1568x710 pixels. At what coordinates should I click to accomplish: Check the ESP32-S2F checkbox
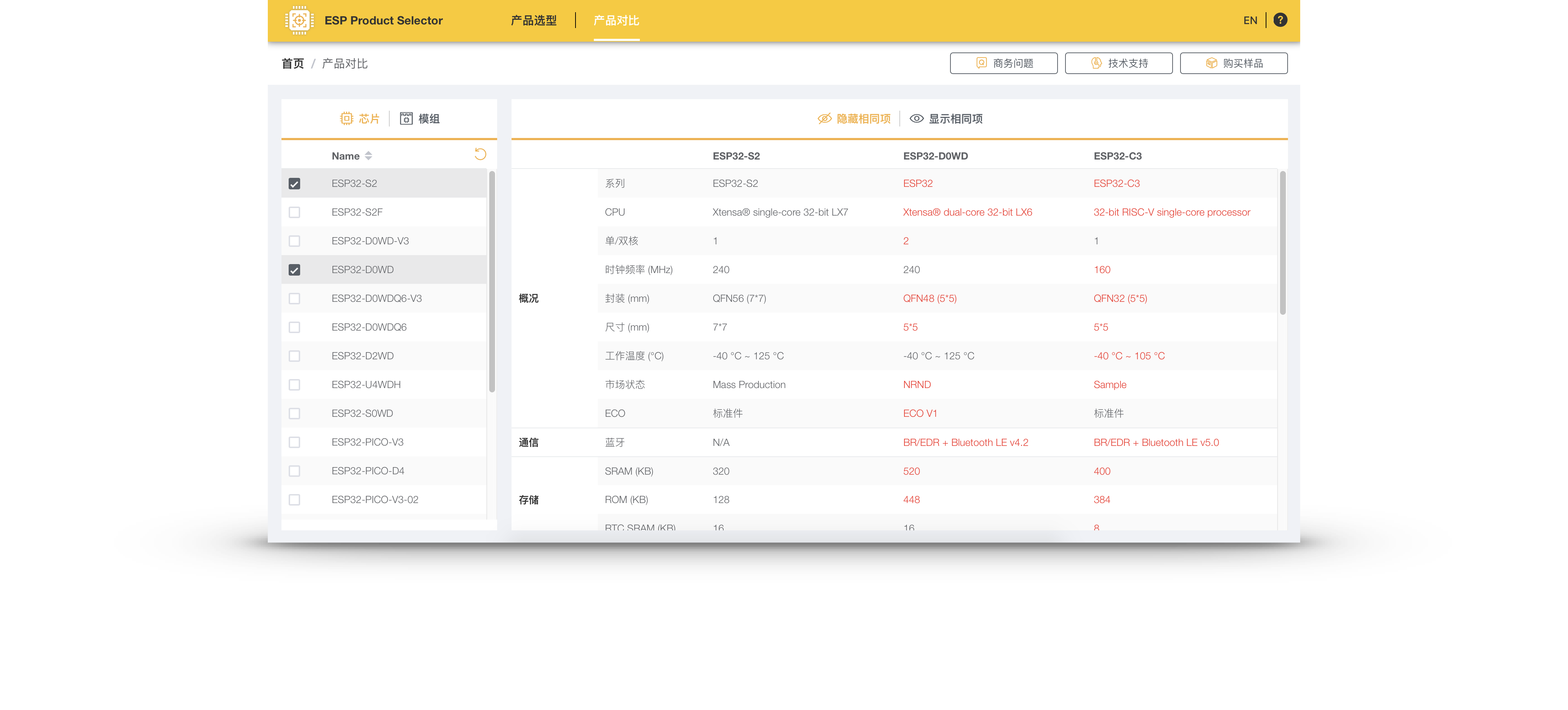click(x=295, y=212)
